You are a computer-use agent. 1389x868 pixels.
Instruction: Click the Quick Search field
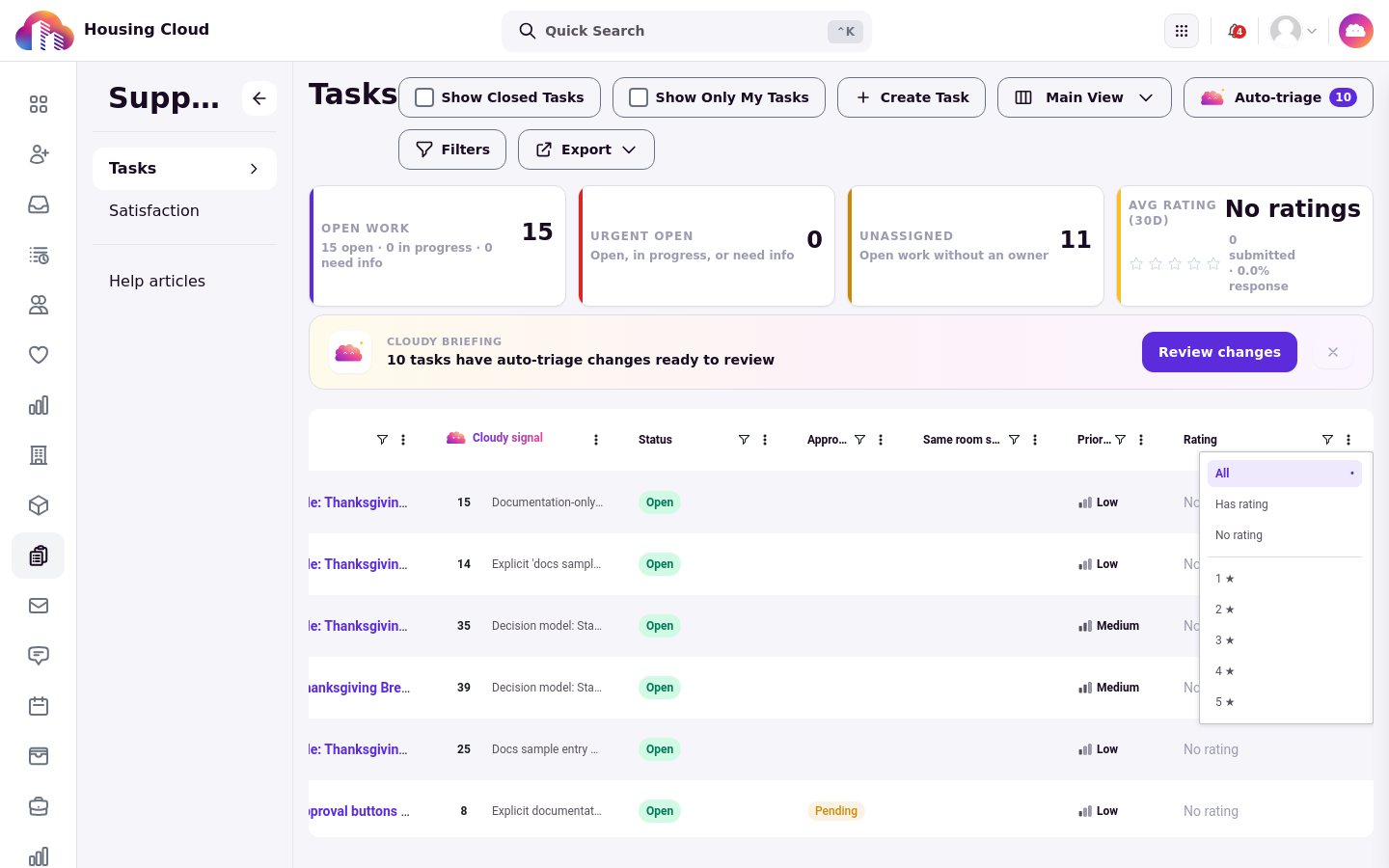pyautogui.click(x=687, y=31)
